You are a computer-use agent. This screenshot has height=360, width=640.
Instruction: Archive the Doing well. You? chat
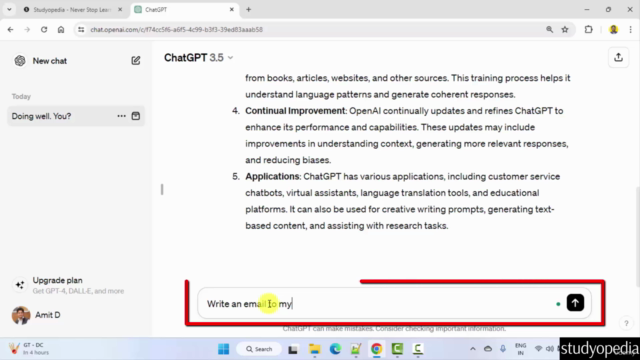pos(136,116)
